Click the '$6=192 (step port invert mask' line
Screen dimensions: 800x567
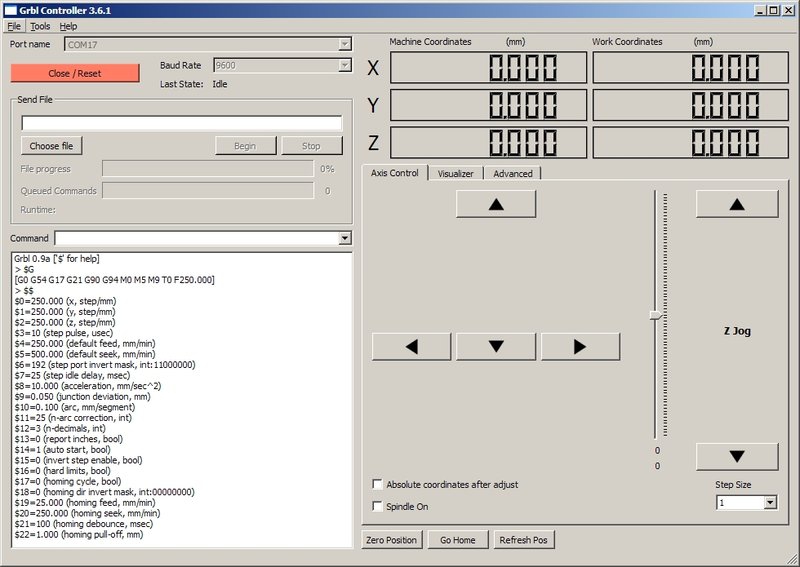(105, 364)
